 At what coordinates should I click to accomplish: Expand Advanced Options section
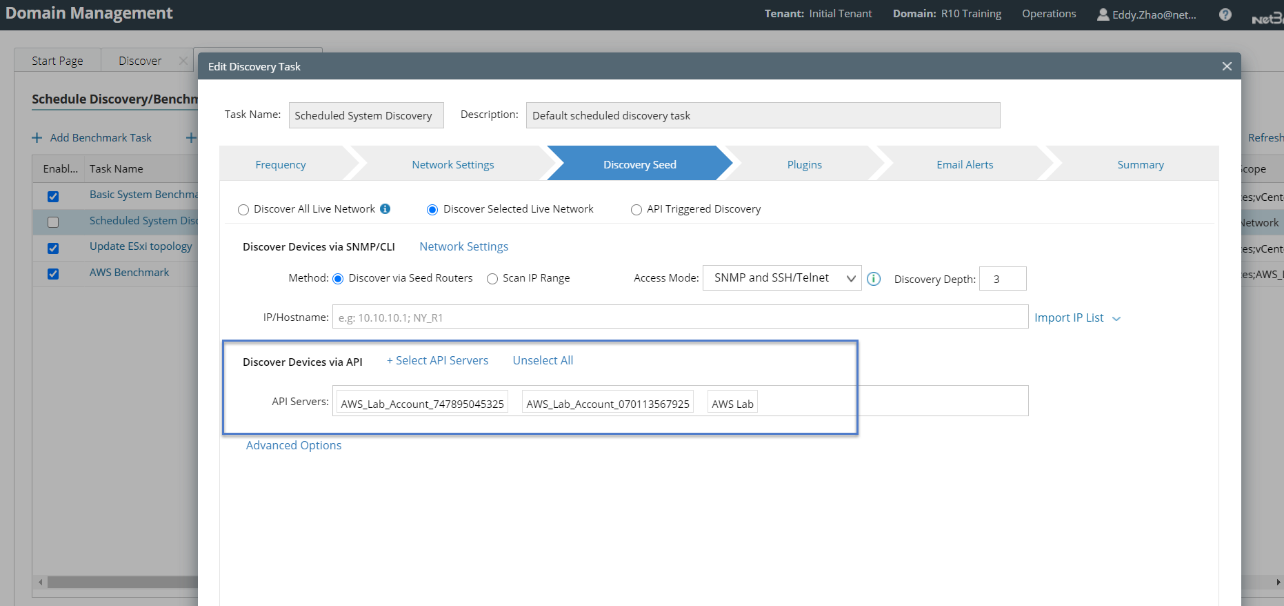(x=293, y=446)
